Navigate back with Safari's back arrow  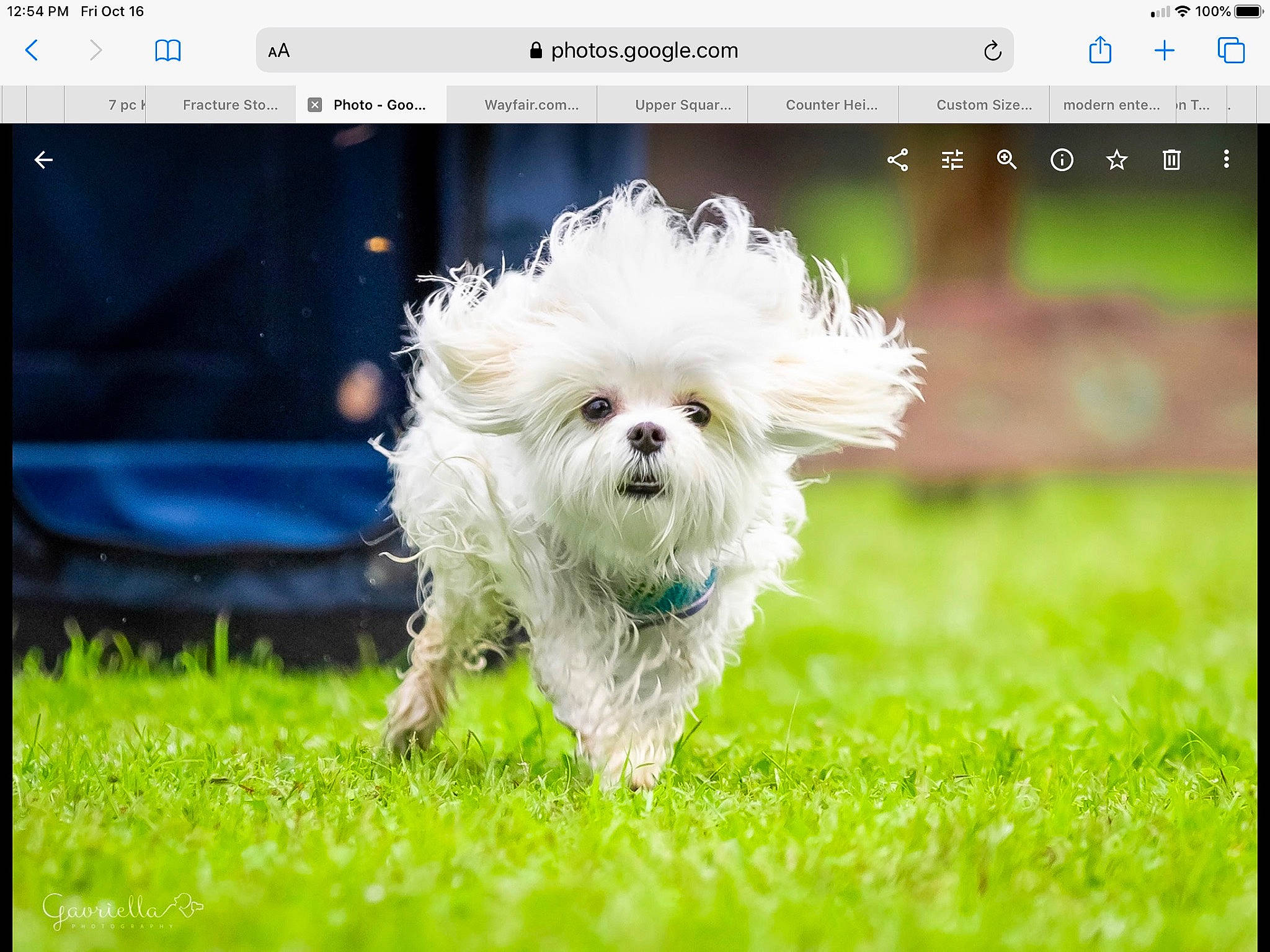tap(32, 51)
